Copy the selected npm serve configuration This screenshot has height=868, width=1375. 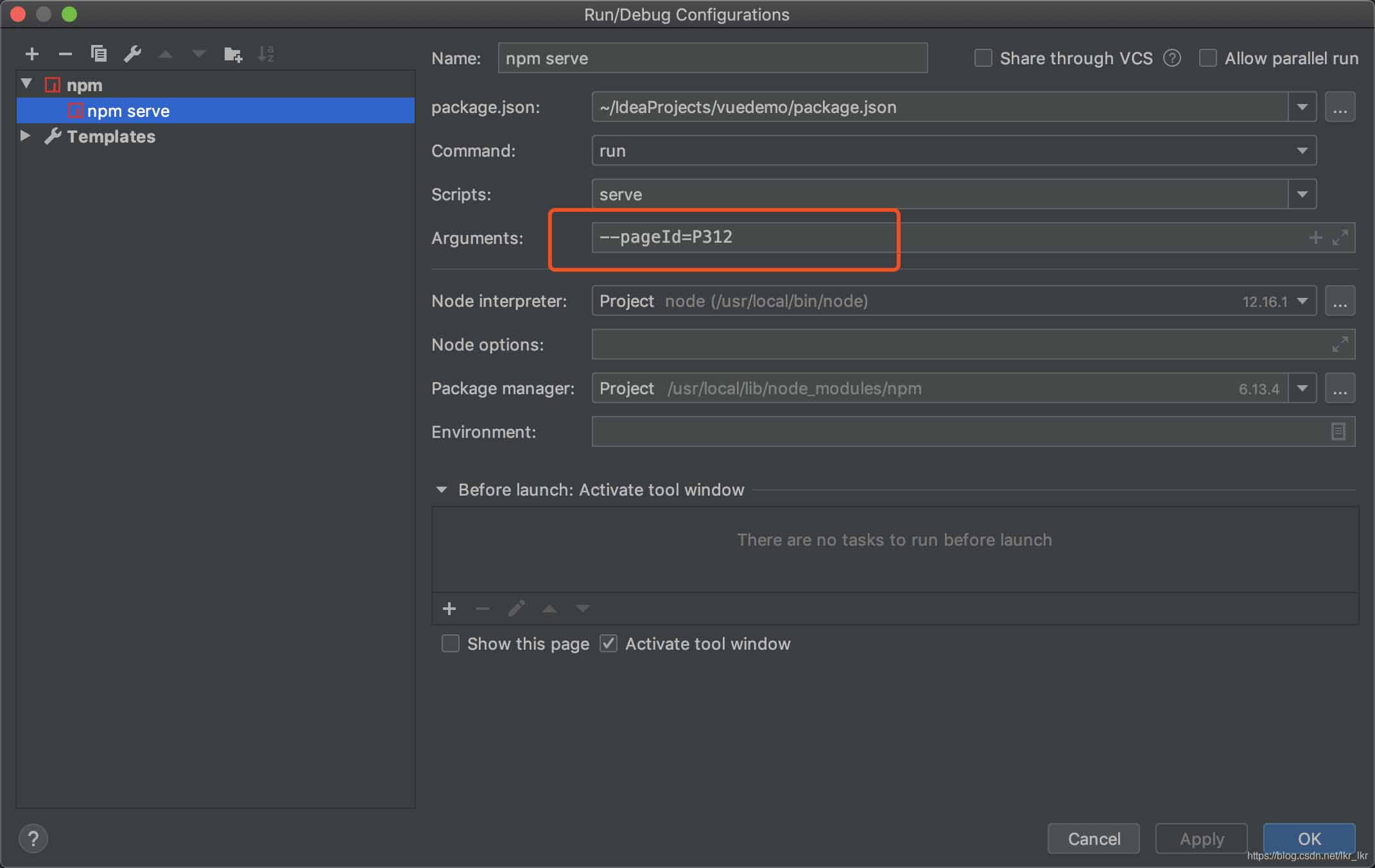point(98,54)
